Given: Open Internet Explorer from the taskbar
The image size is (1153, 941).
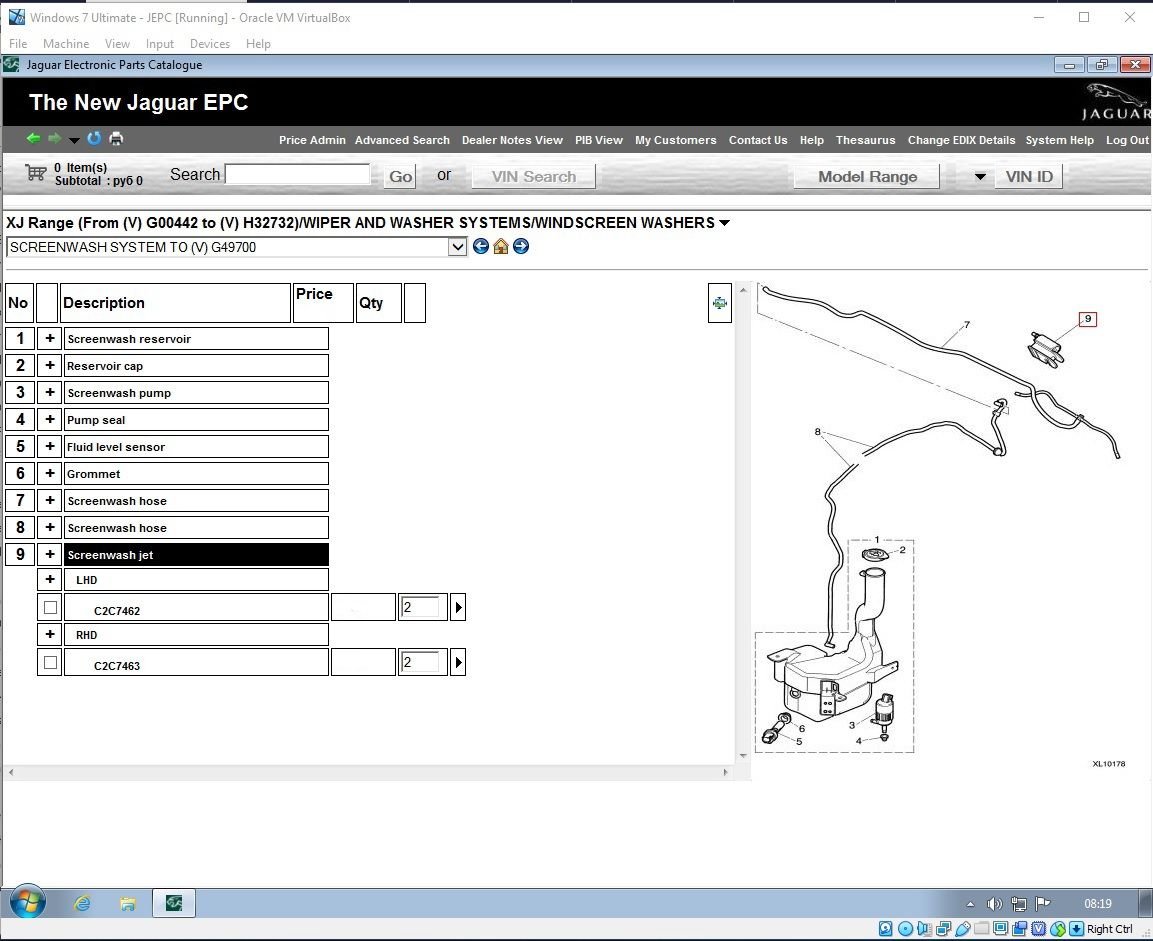Looking at the screenshot, I should click(x=83, y=904).
